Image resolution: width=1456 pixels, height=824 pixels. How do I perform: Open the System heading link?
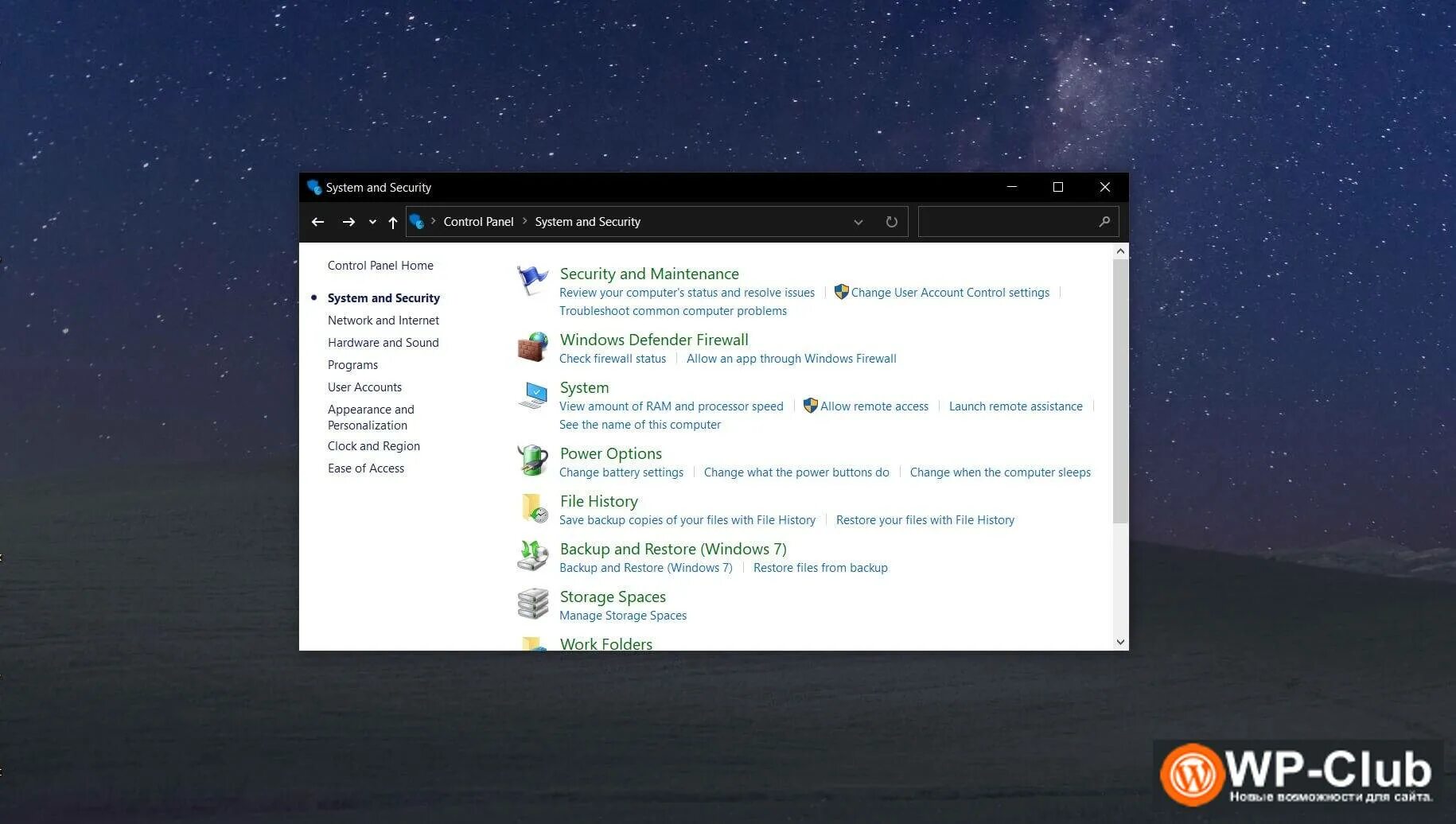pos(584,387)
